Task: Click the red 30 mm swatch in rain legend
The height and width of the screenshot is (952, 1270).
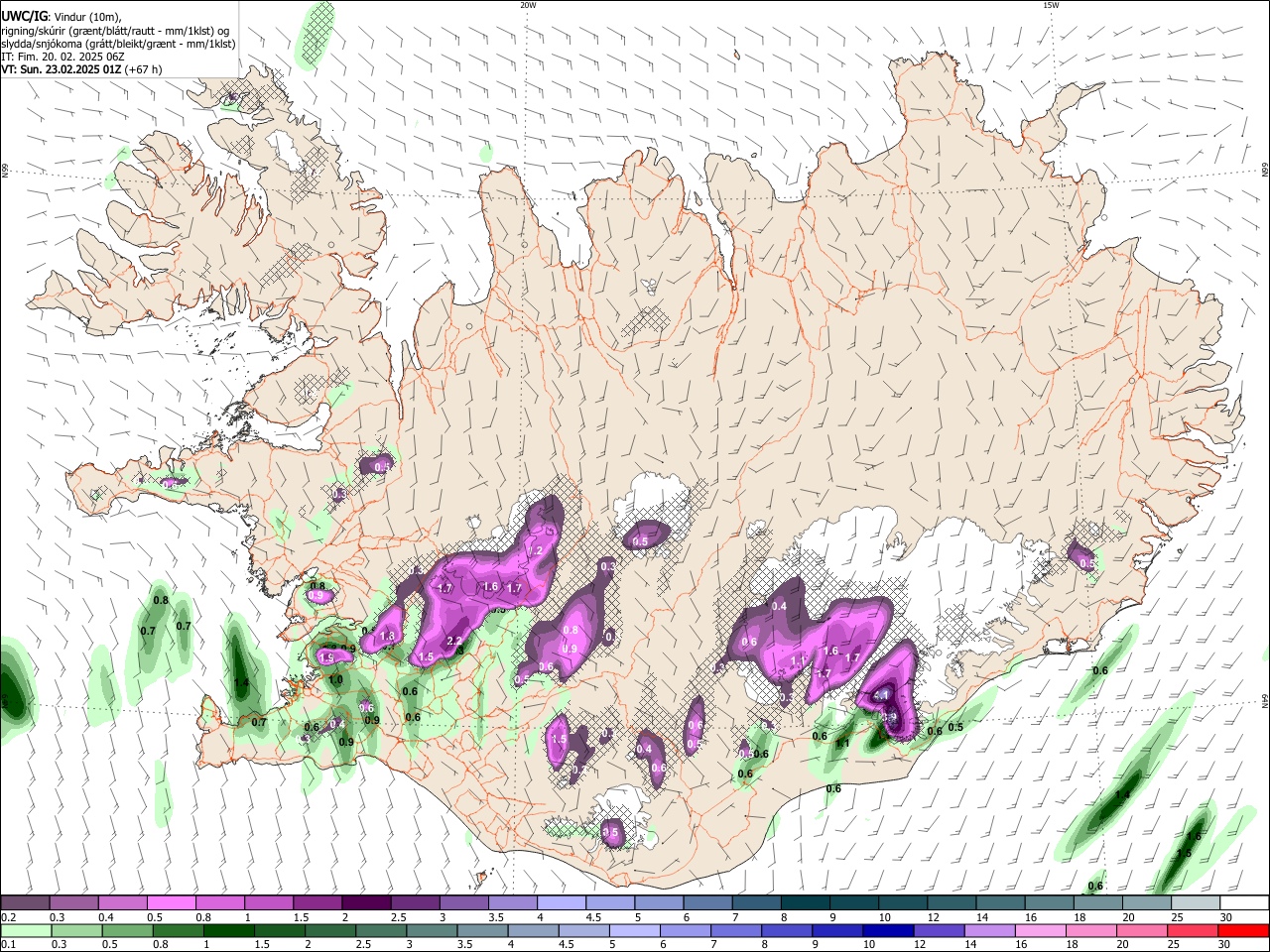Action: pos(1244,930)
